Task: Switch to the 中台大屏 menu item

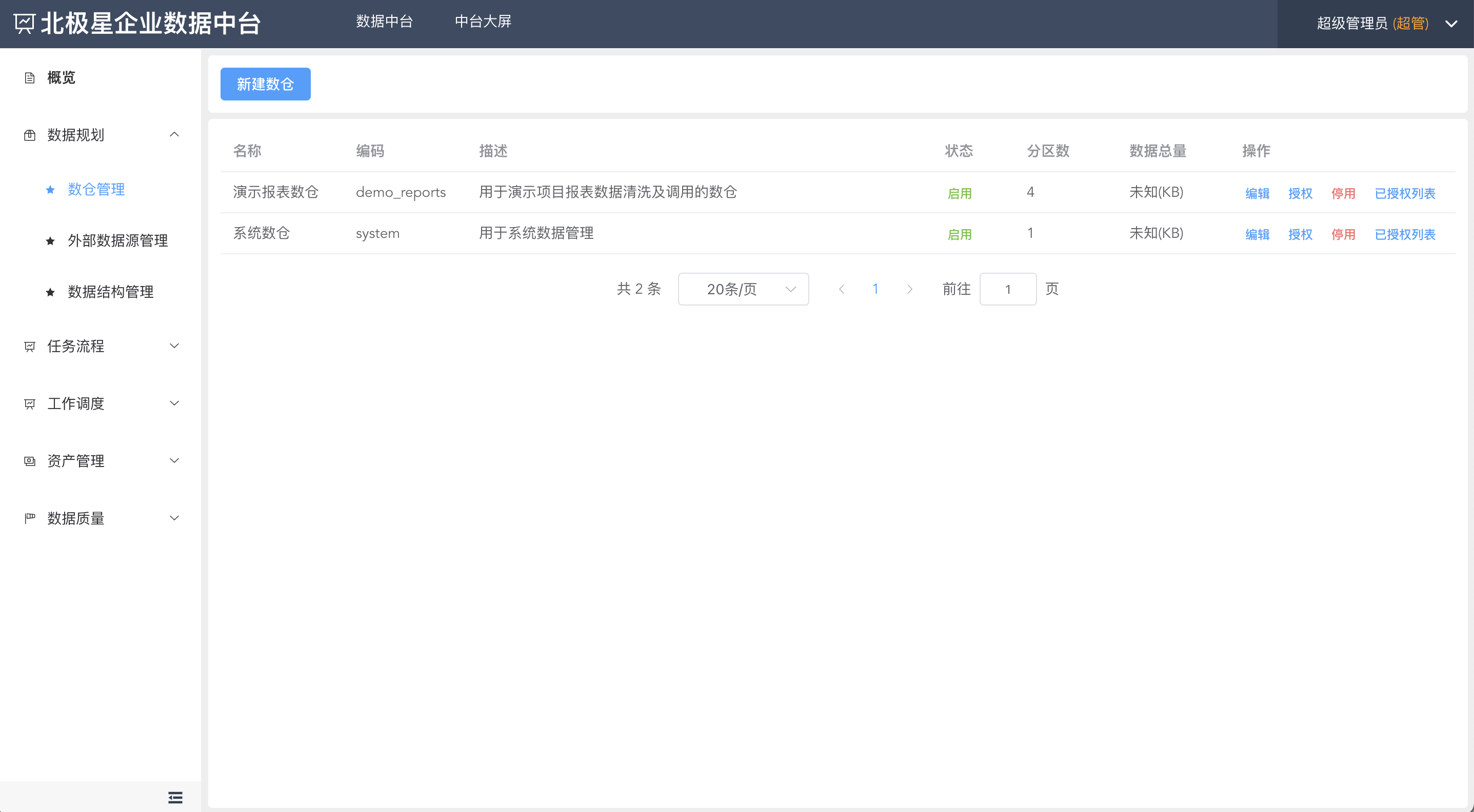Action: point(483,22)
